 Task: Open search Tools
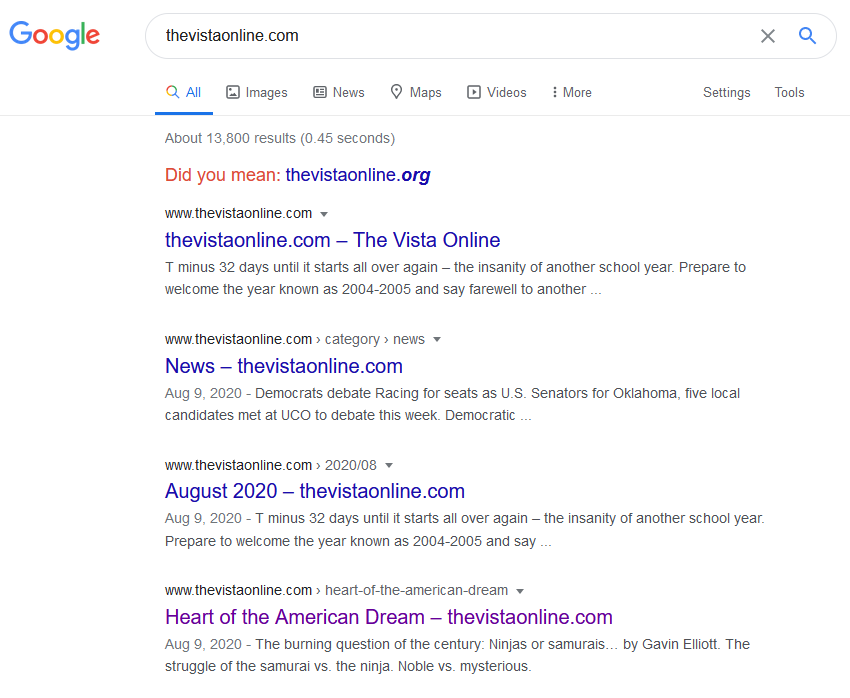(789, 92)
